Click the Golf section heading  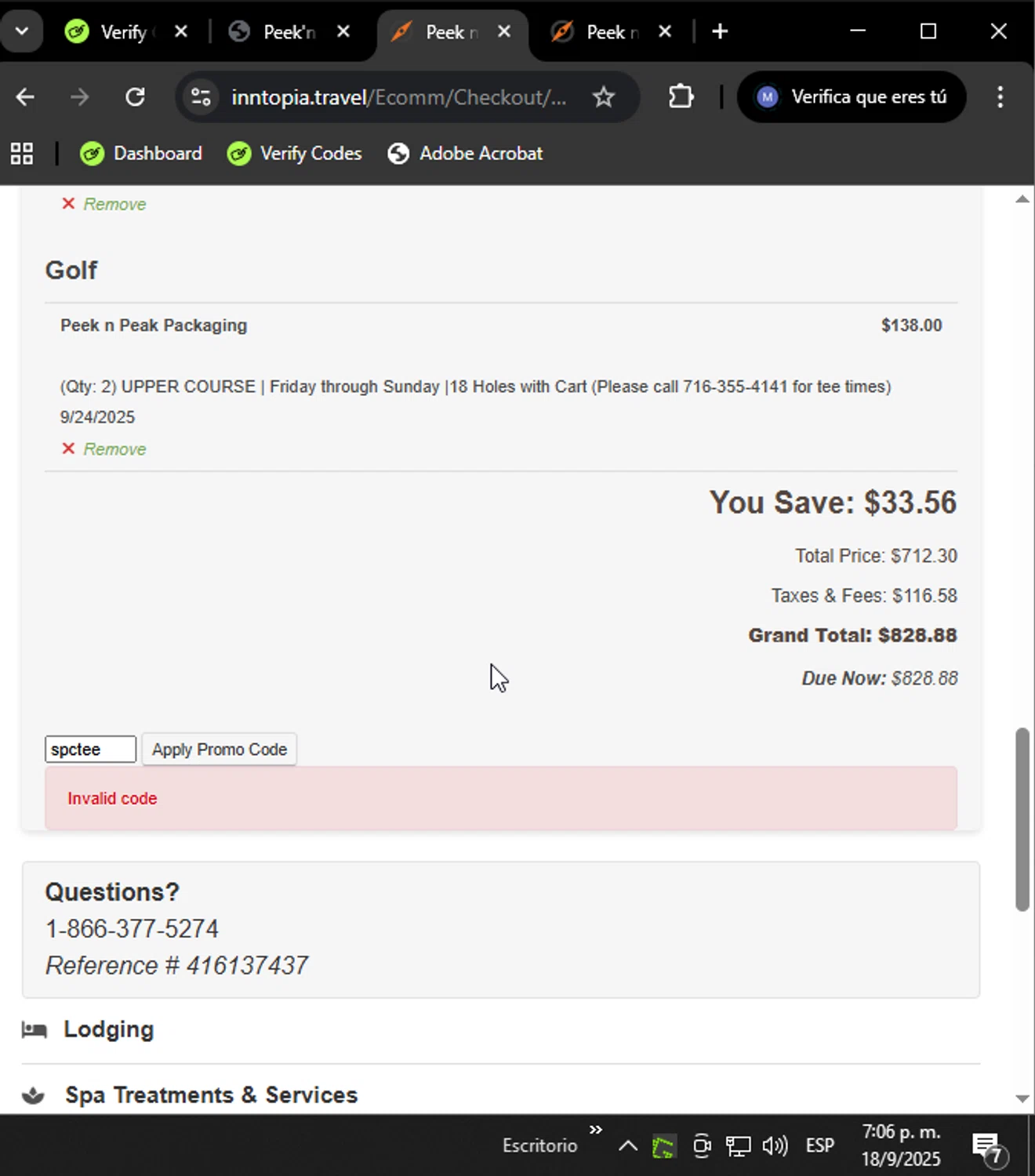click(x=71, y=270)
